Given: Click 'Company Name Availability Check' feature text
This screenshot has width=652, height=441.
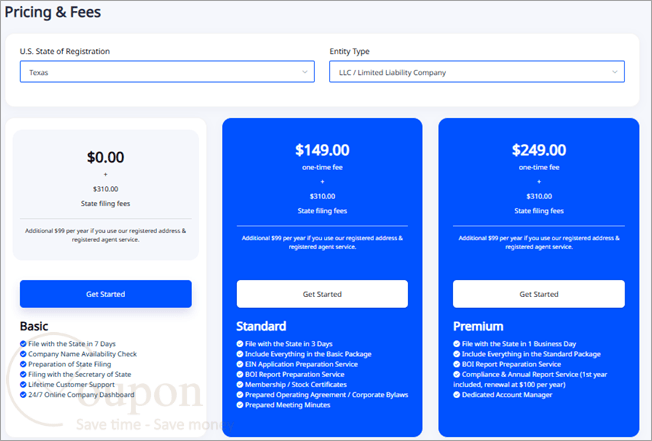Looking at the screenshot, I should [82, 354].
